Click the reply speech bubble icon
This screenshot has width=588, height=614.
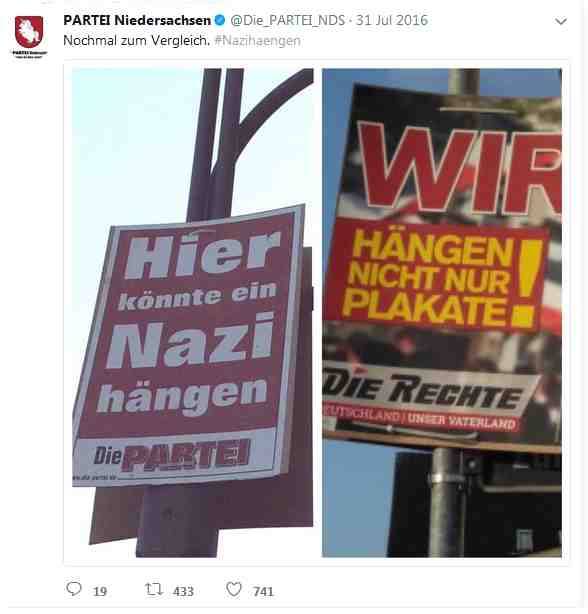click(x=74, y=589)
